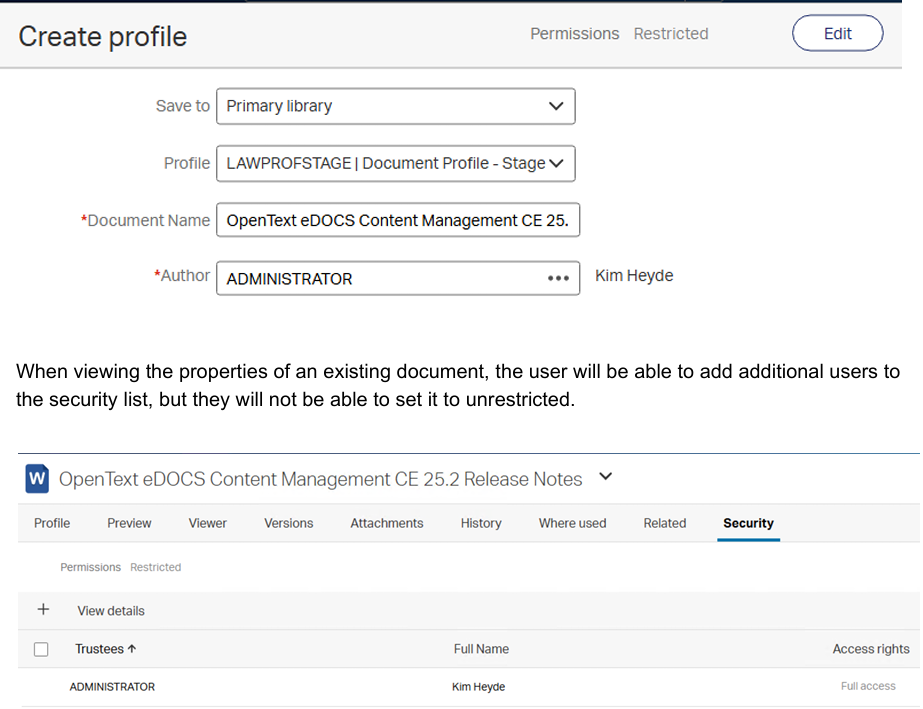This screenshot has height=709, width=923.
Task: Click the Restricted label under the Security tab
Action: [155, 567]
